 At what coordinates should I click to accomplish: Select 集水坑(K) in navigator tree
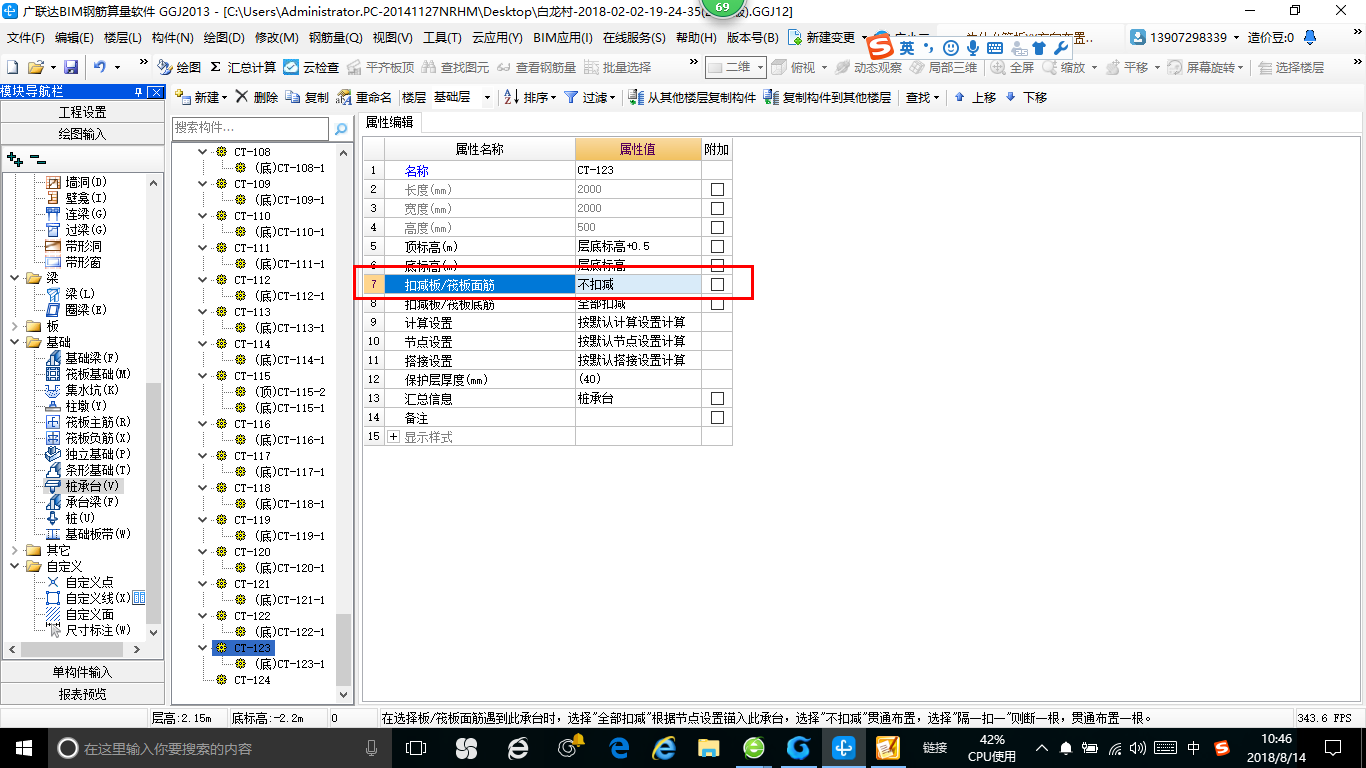pyautogui.click(x=92, y=390)
